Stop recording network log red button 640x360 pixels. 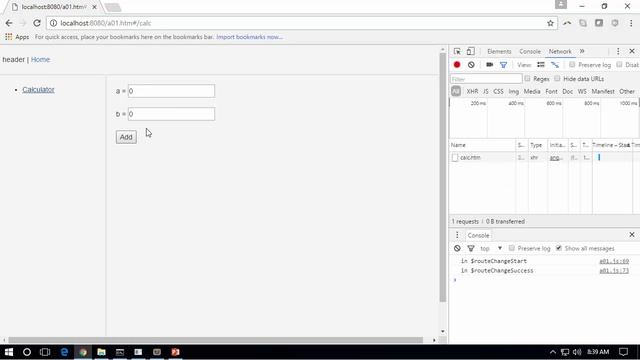457,64
